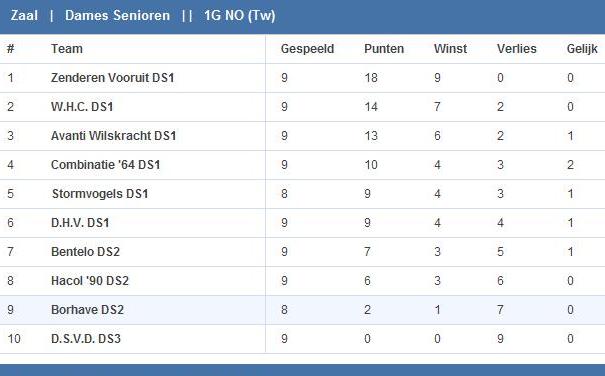The height and width of the screenshot is (376, 605).
Task: Open D.H.V. DS1 team entry
Action: pos(80,223)
